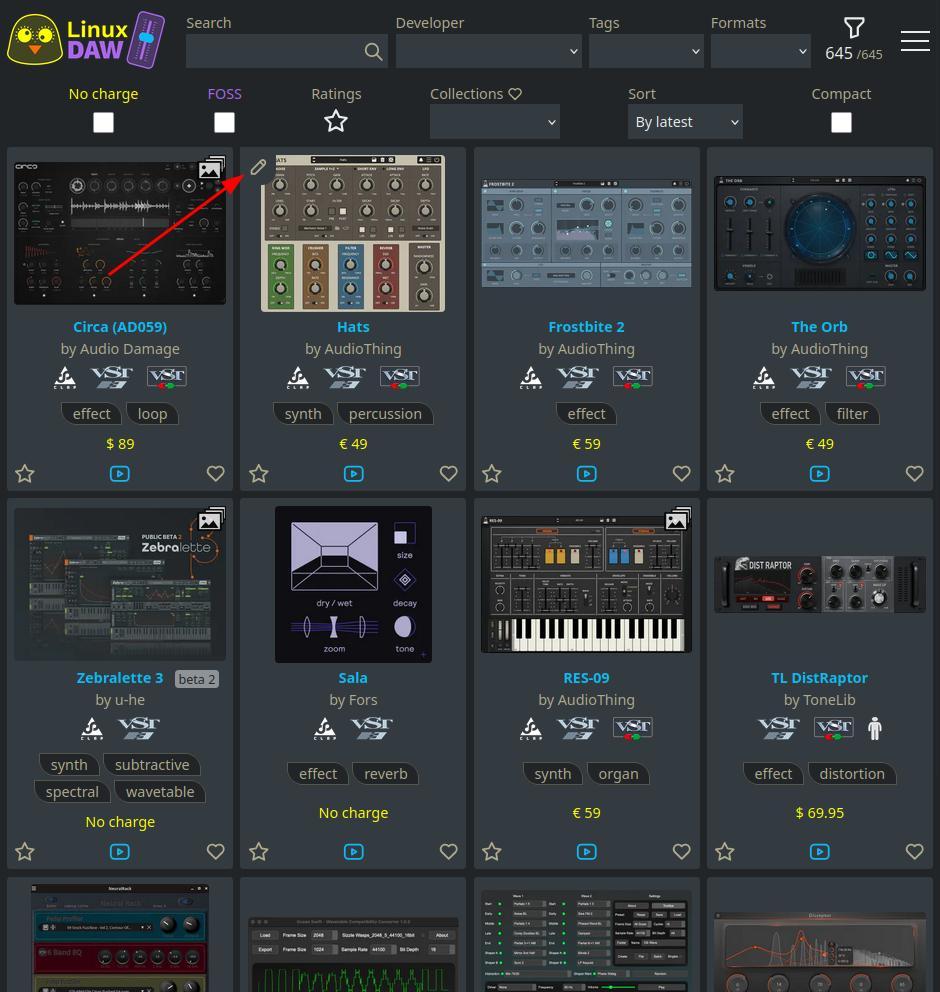Open The Orb screenshot thumbnail

tap(820, 233)
